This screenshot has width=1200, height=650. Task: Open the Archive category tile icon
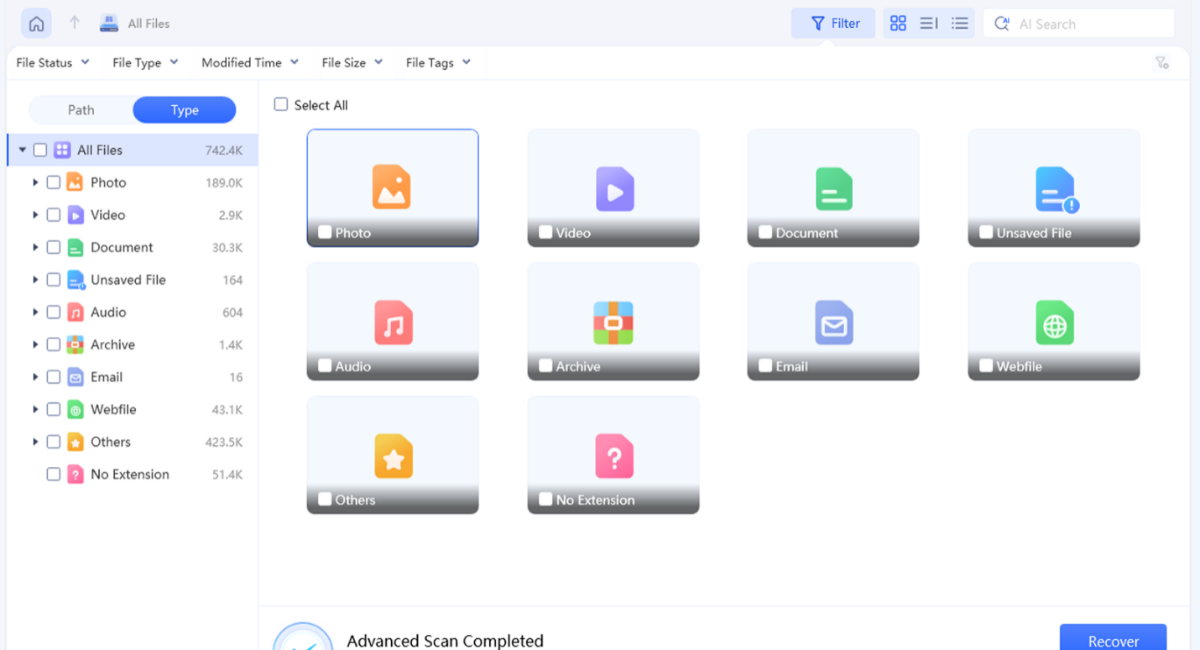[613, 322]
